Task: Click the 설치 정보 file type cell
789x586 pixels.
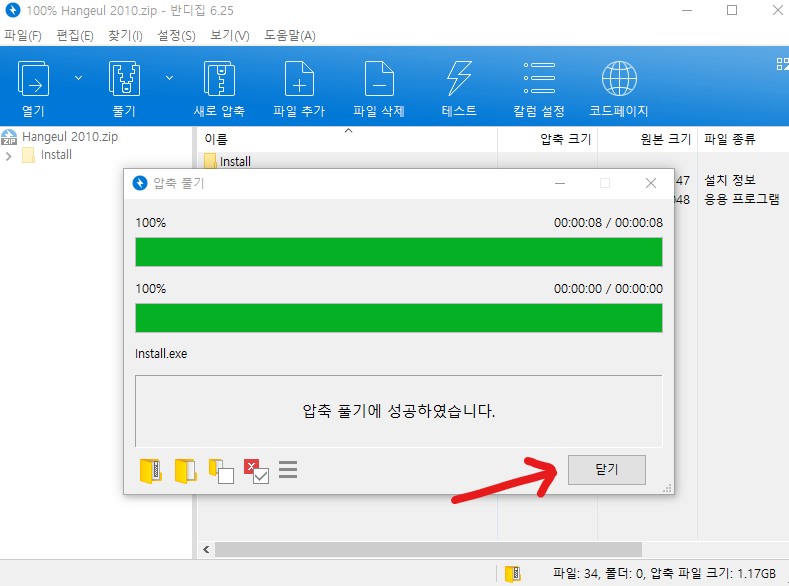Action: [x=730, y=180]
